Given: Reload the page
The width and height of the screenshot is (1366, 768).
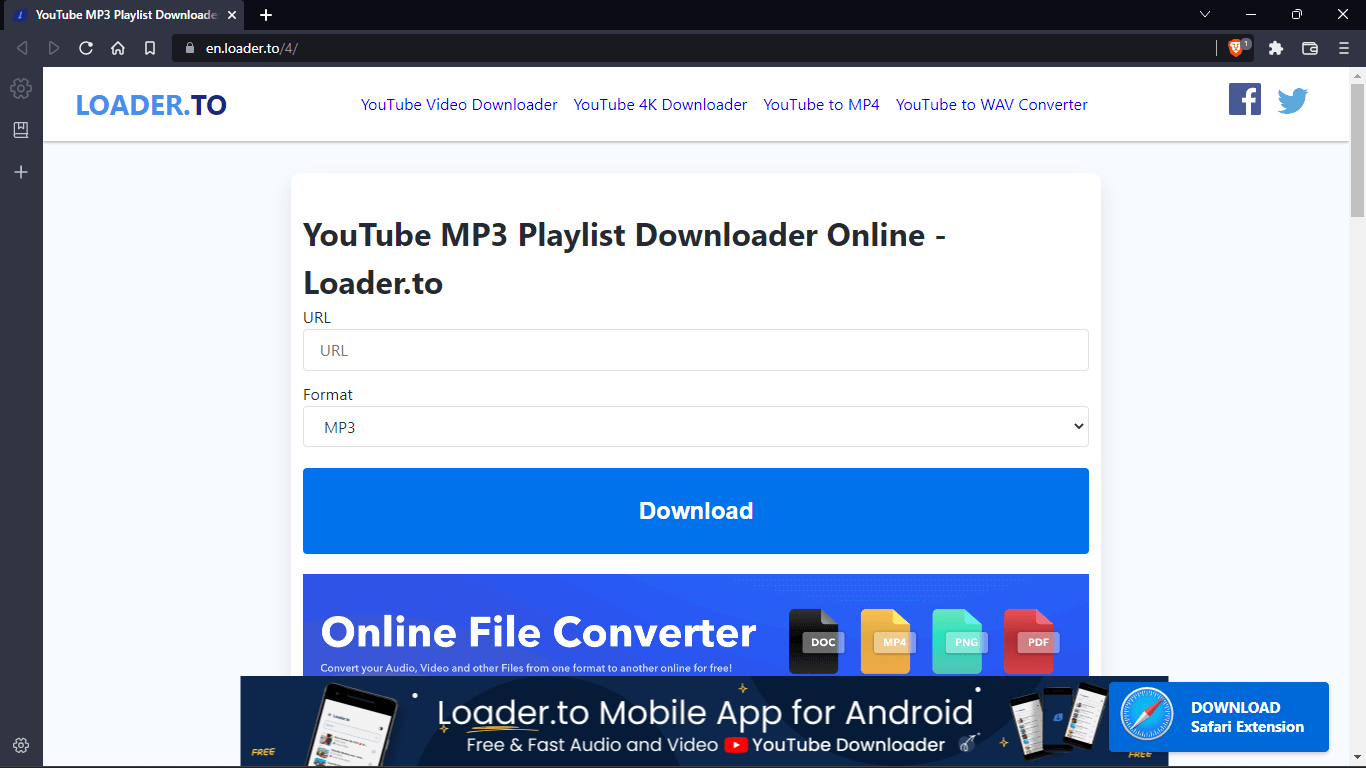Looking at the screenshot, I should coord(85,47).
